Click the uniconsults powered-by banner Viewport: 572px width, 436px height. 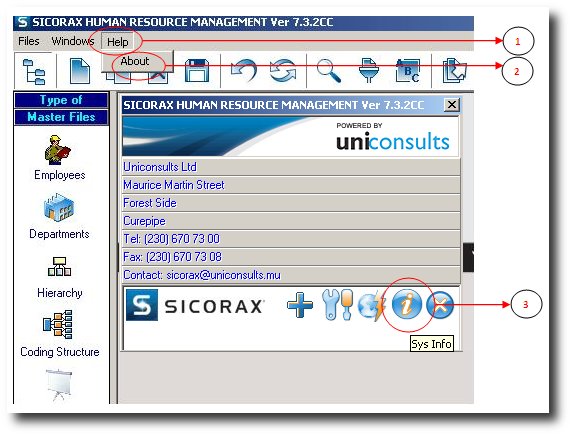290,136
